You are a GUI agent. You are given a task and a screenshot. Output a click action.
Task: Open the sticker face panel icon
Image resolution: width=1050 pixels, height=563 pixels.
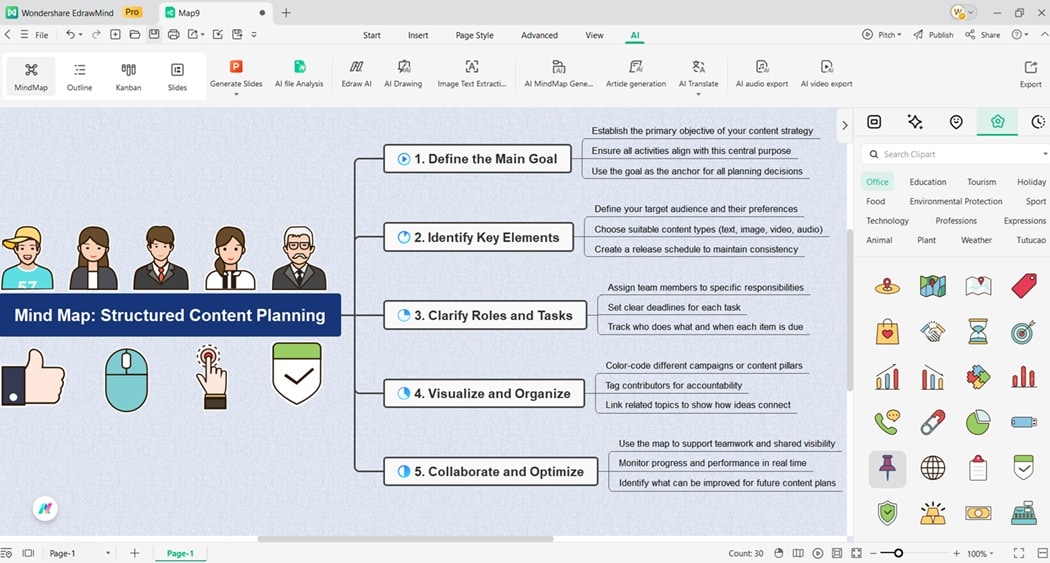pos(956,121)
